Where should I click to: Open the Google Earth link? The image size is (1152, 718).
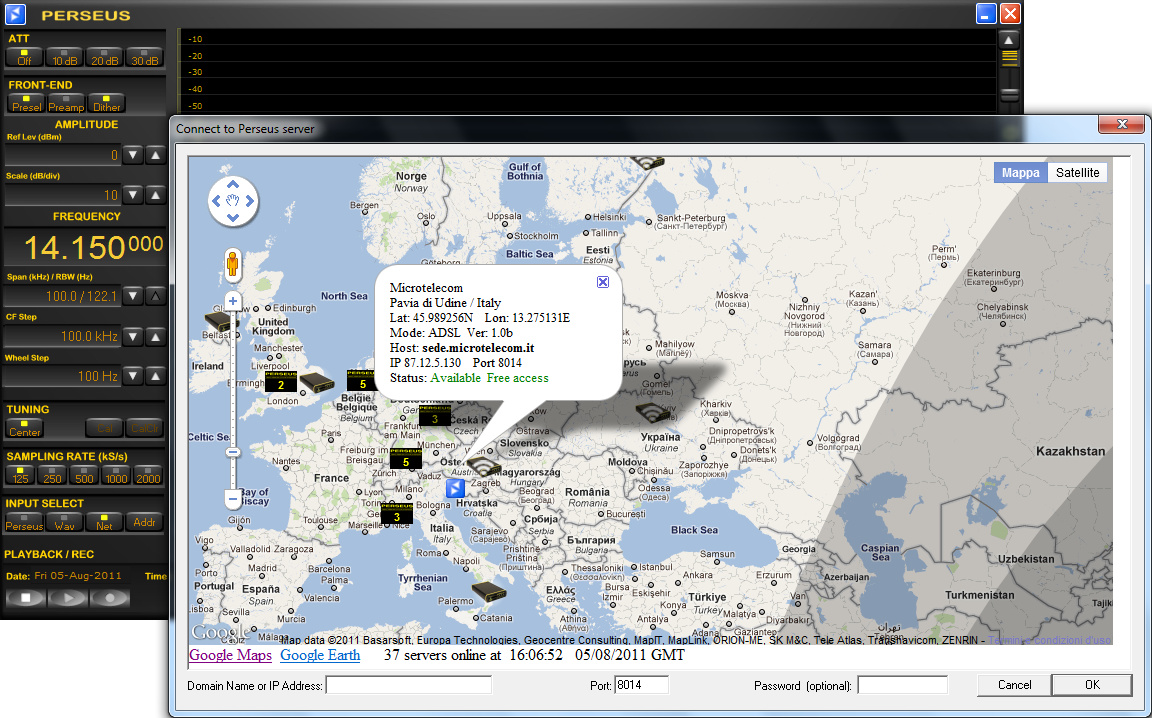point(320,655)
